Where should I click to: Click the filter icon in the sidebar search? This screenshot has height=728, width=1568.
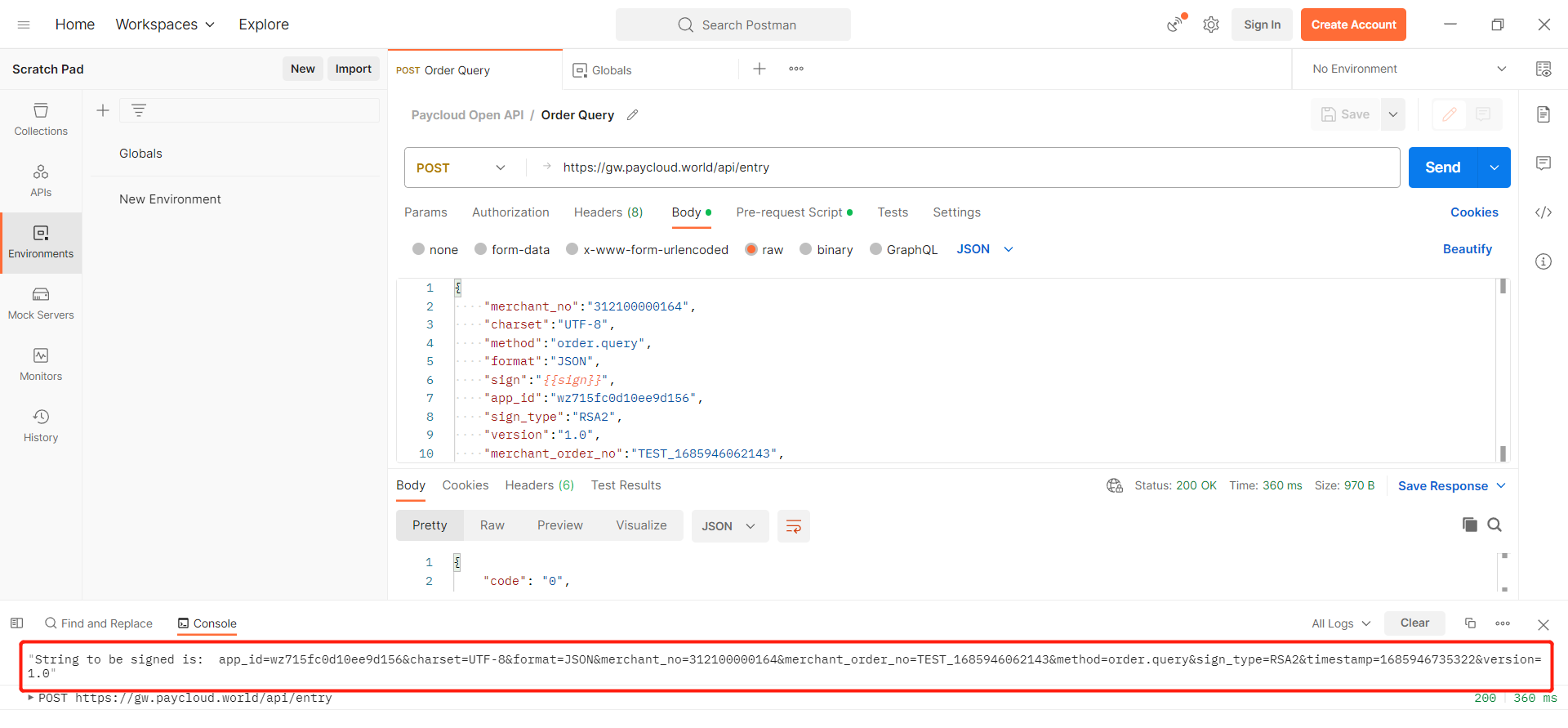(139, 110)
